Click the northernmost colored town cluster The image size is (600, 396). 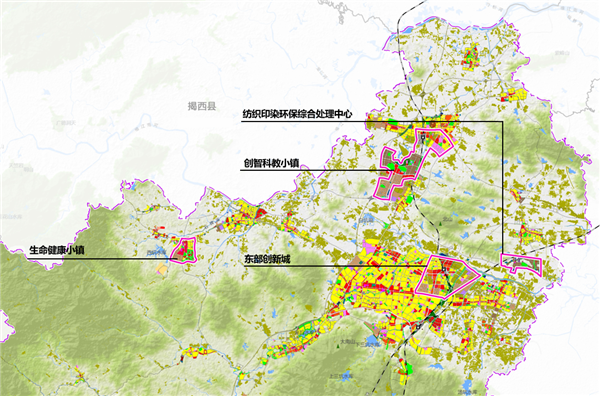(x=470, y=57)
